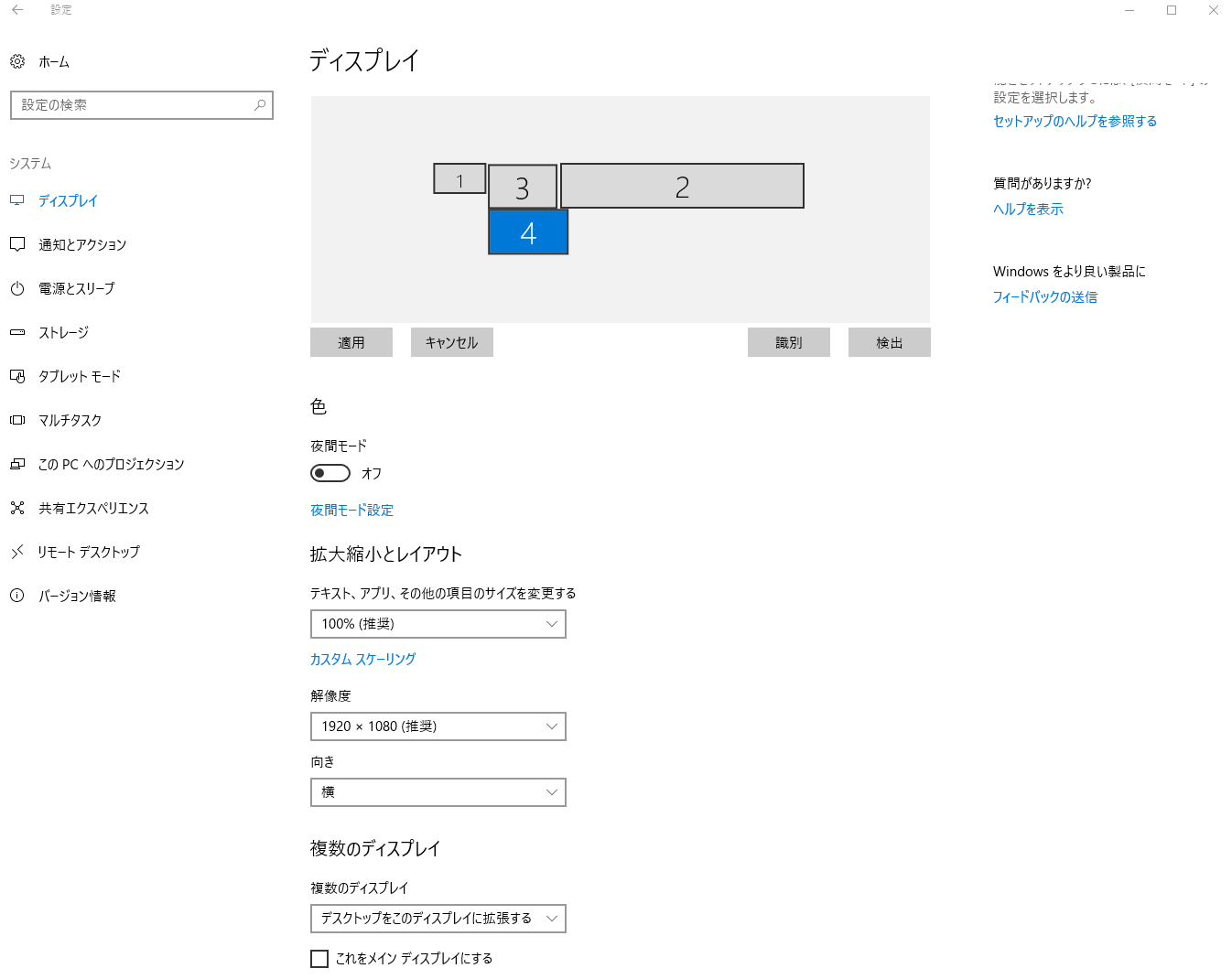Select display 1 in the layout

point(459,178)
